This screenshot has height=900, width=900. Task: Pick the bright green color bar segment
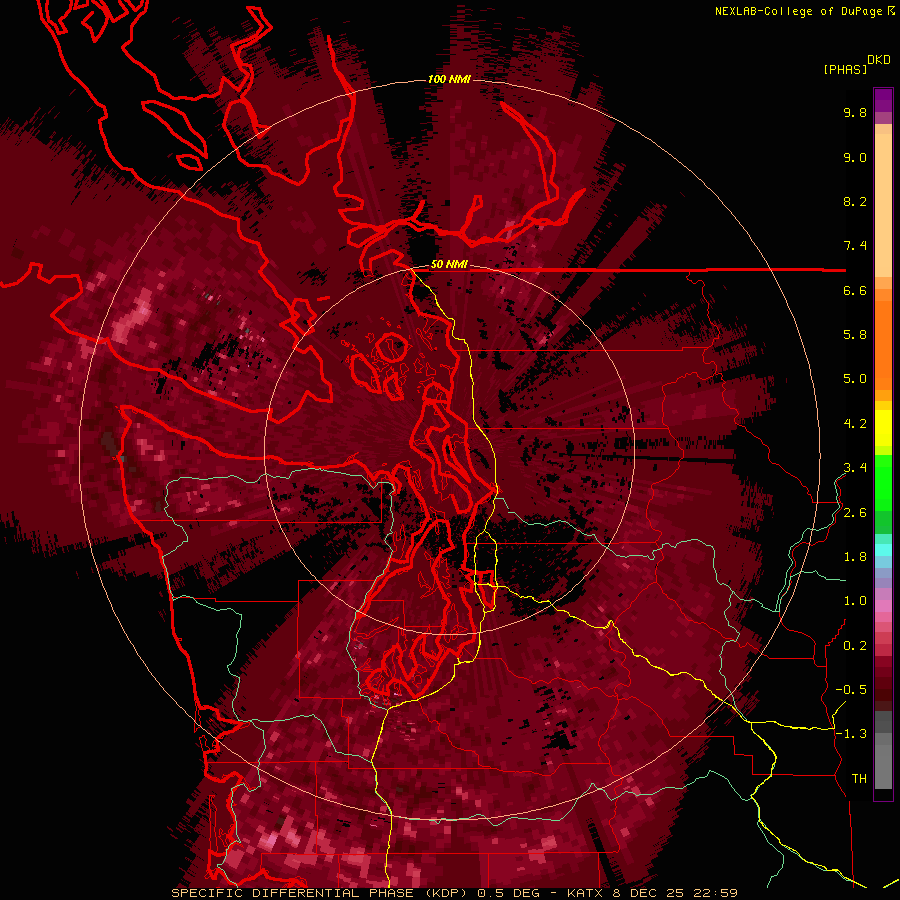(x=883, y=482)
